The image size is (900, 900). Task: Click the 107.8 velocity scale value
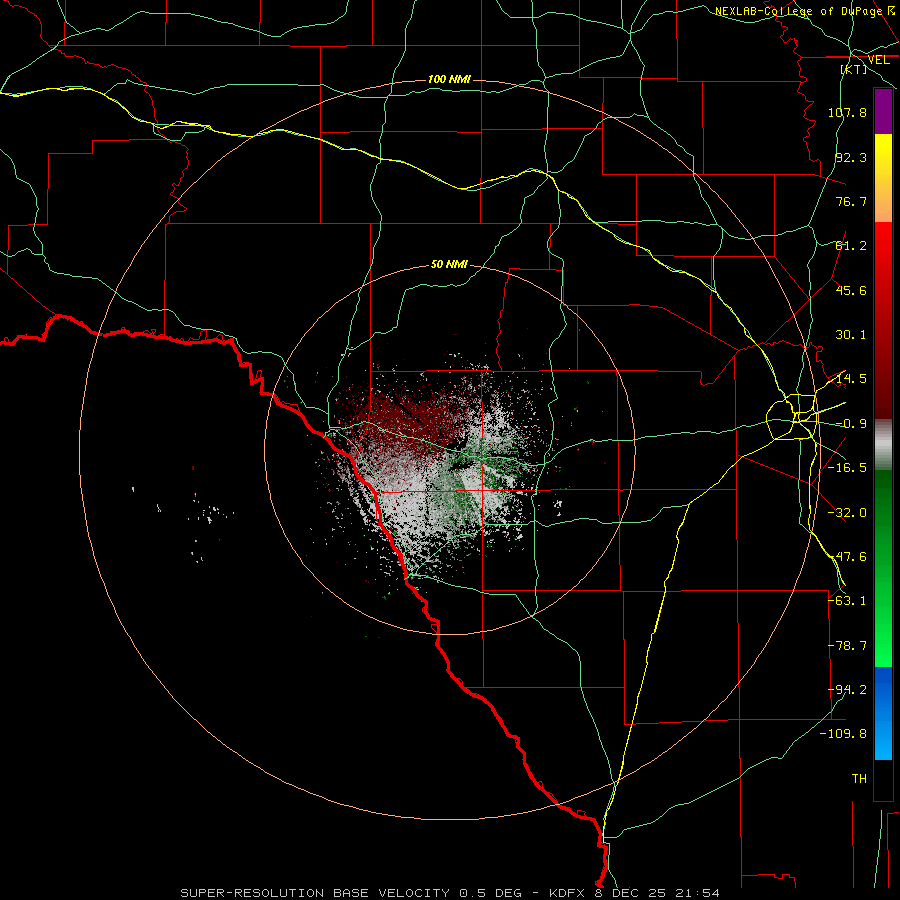coord(847,112)
